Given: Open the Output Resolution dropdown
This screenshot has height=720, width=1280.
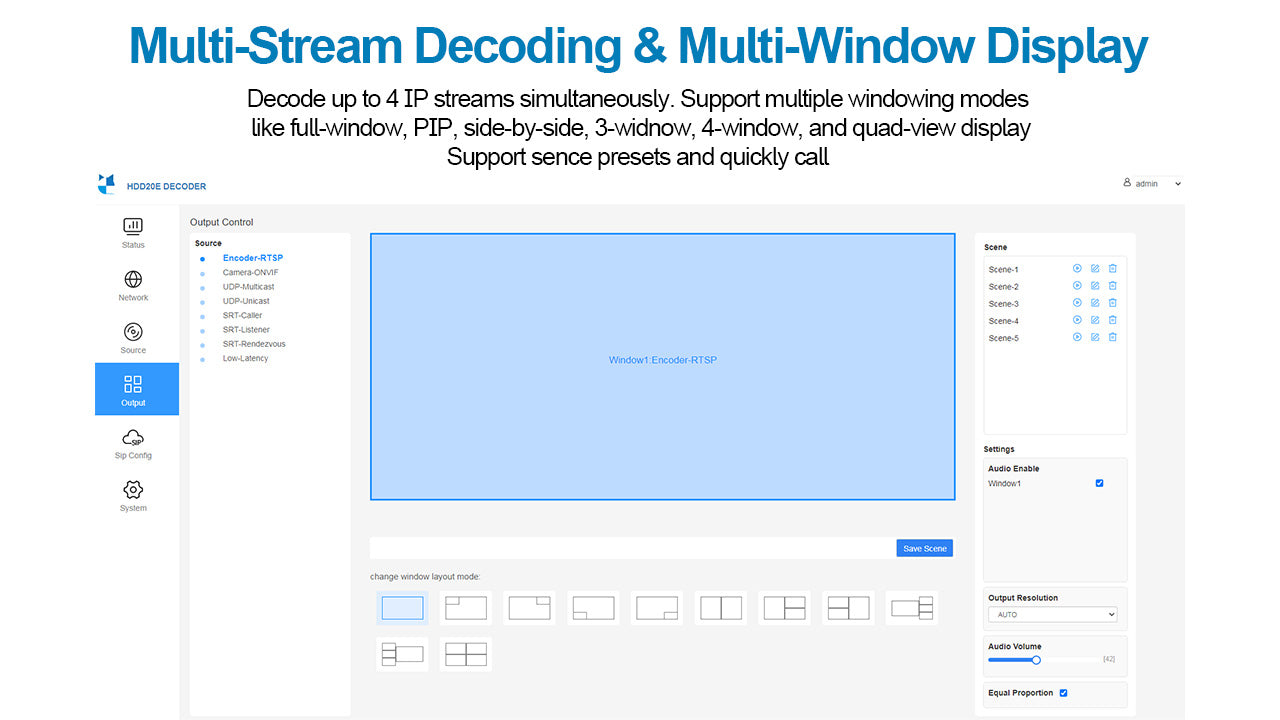Looking at the screenshot, I should [x=1052, y=615].
